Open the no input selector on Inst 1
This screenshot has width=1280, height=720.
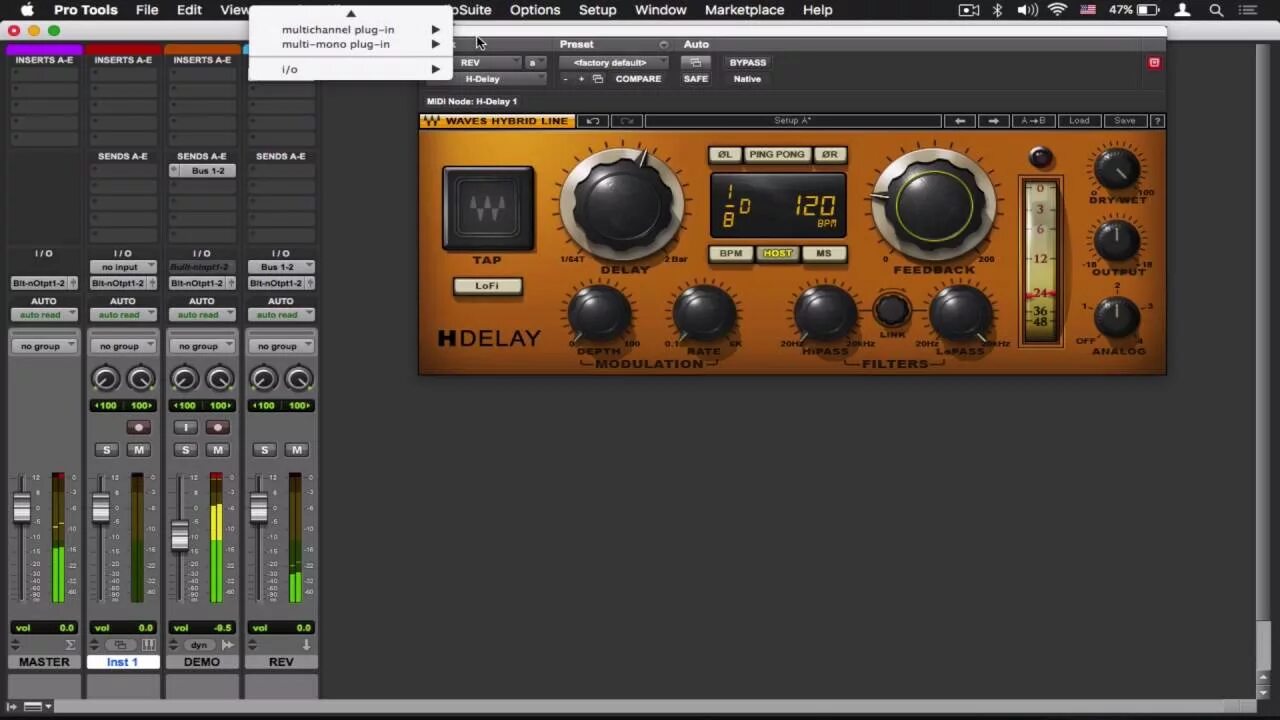[122, 267]
